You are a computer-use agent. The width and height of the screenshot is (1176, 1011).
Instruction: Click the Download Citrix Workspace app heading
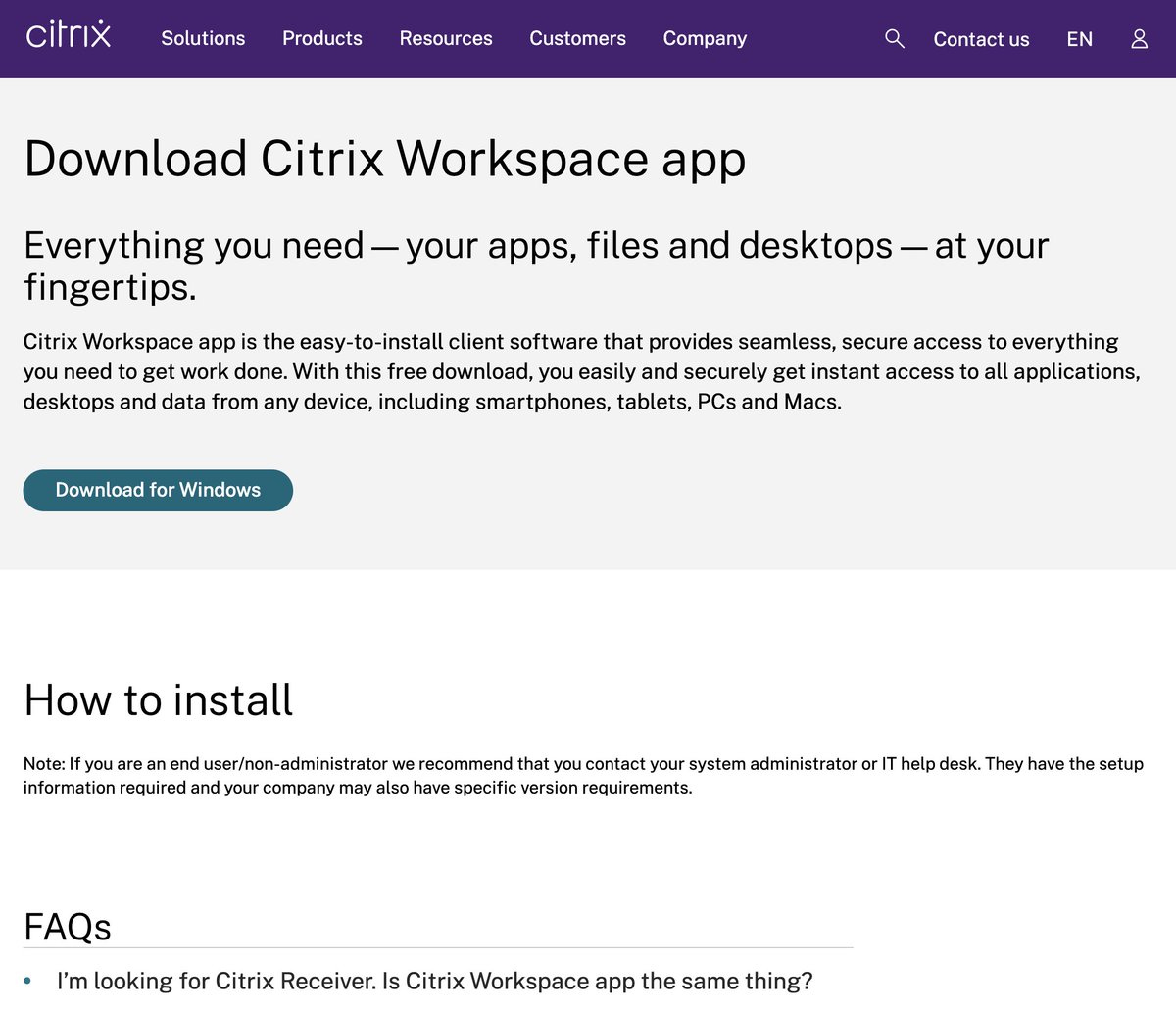385,159
